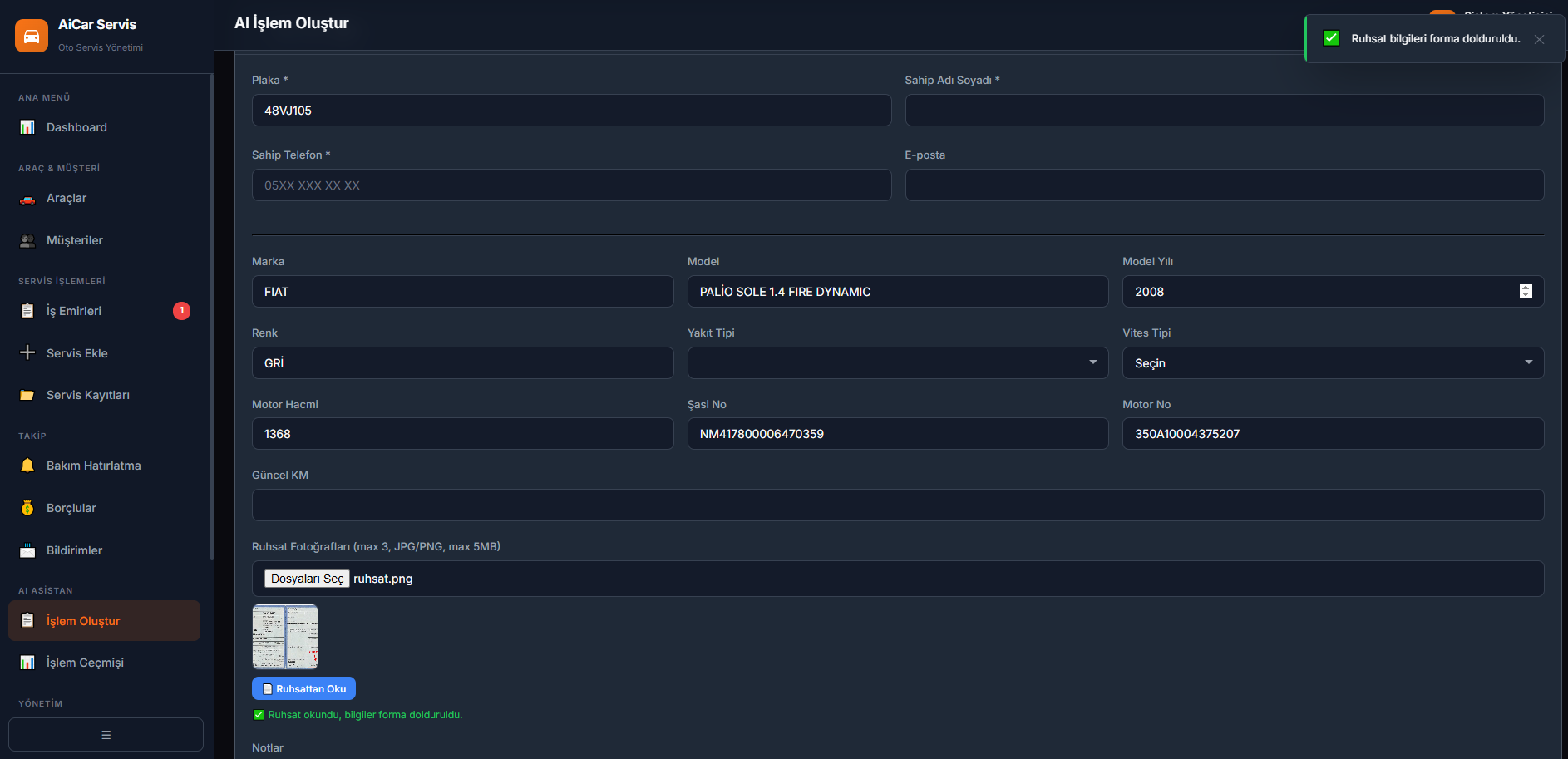Click the money bag icon for Borçlar
Screen dimensions: 1568x759
27,508
